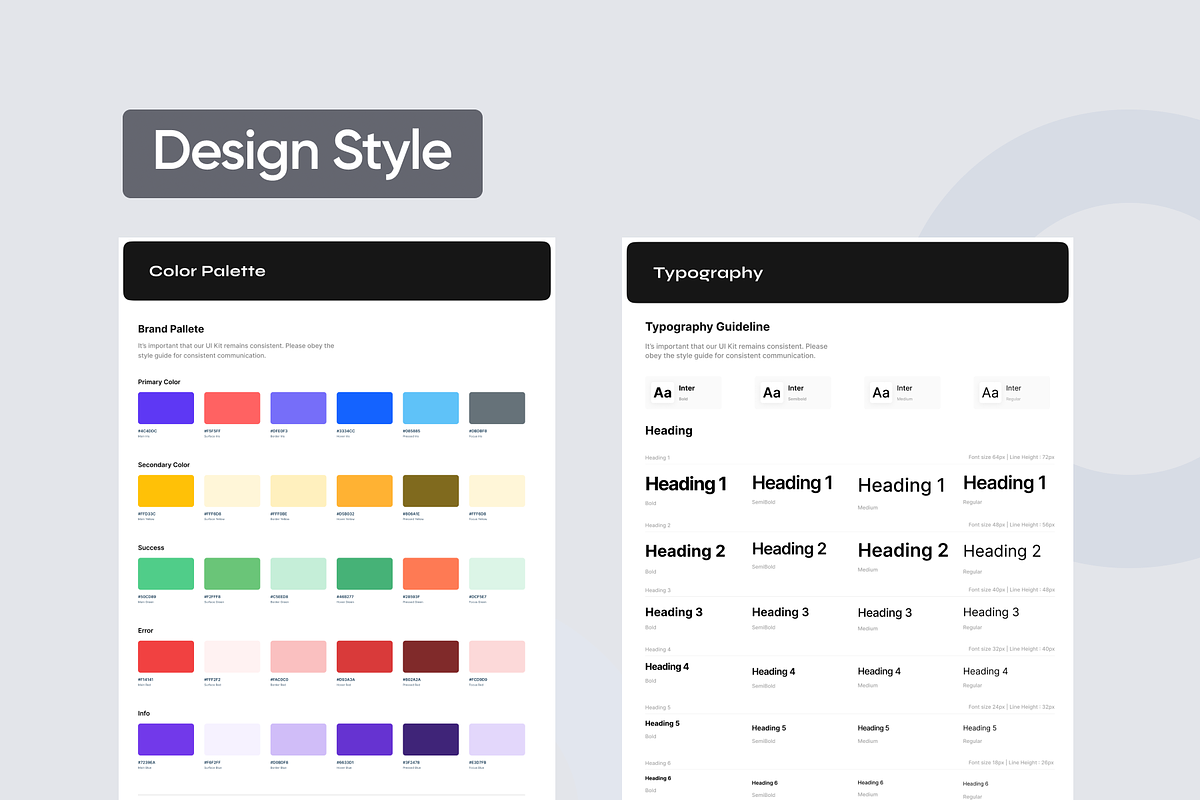The height and width of the screenshot is (800, 1200).
Task: Select the Main Blue violet Info swatch
Action: (166, 740)
